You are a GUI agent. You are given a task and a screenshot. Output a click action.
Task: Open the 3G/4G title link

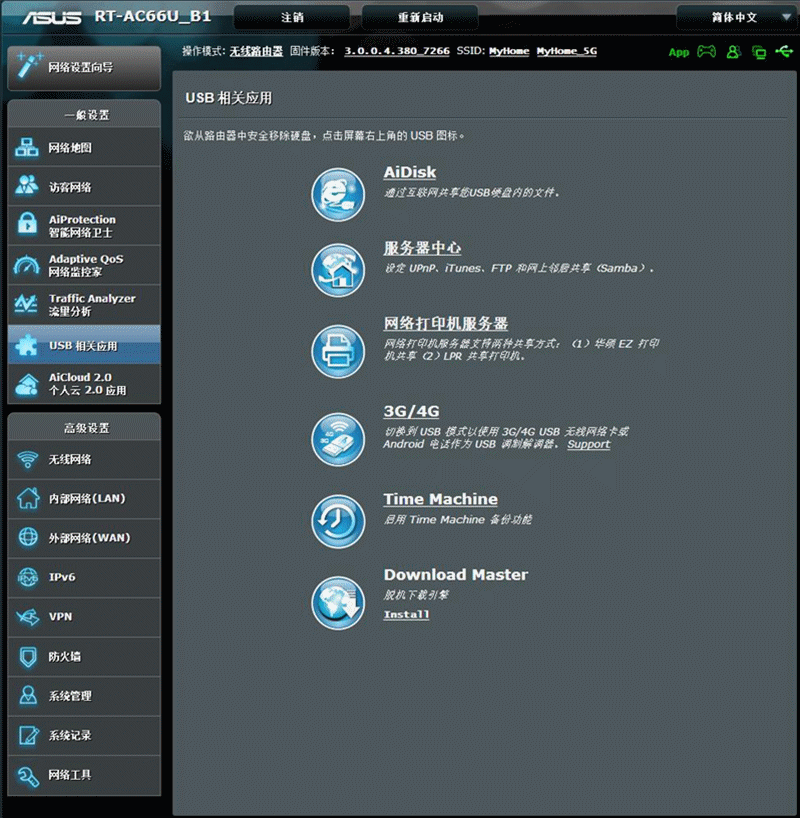pos(411,411)
